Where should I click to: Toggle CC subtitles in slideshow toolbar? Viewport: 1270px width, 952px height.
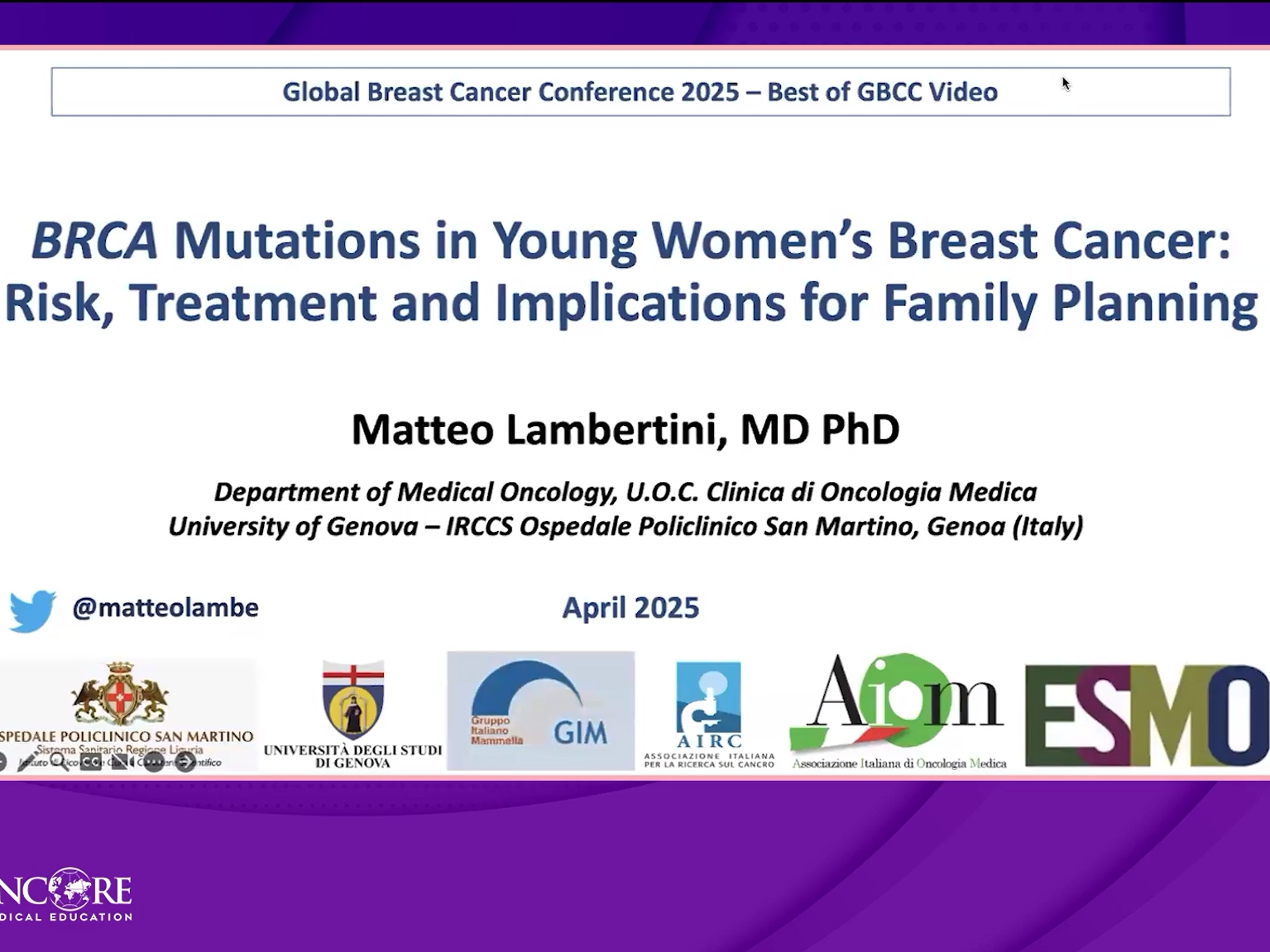click(91, 762)
